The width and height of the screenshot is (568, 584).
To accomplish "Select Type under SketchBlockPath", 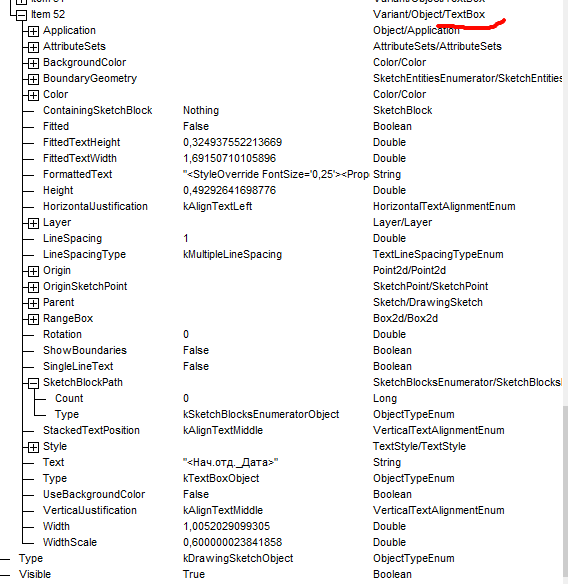I will click(x=67, y=415).
